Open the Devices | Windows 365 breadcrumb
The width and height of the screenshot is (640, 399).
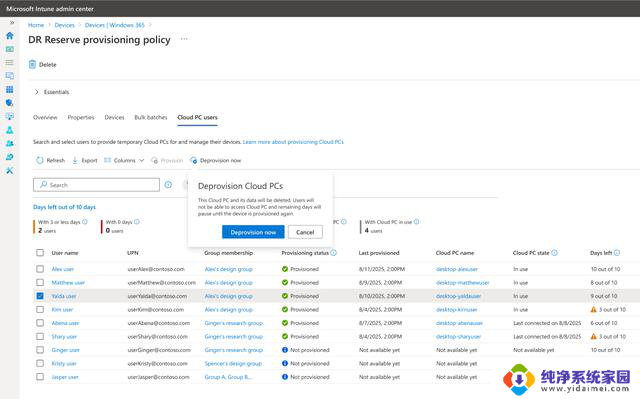[x=115, y=25]
